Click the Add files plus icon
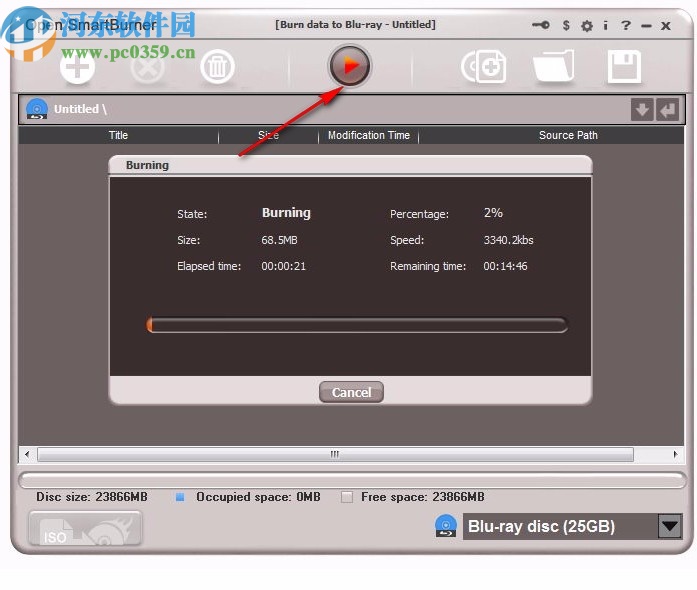The width and height of the screenshot is (697, 590). tap(77, 68)
